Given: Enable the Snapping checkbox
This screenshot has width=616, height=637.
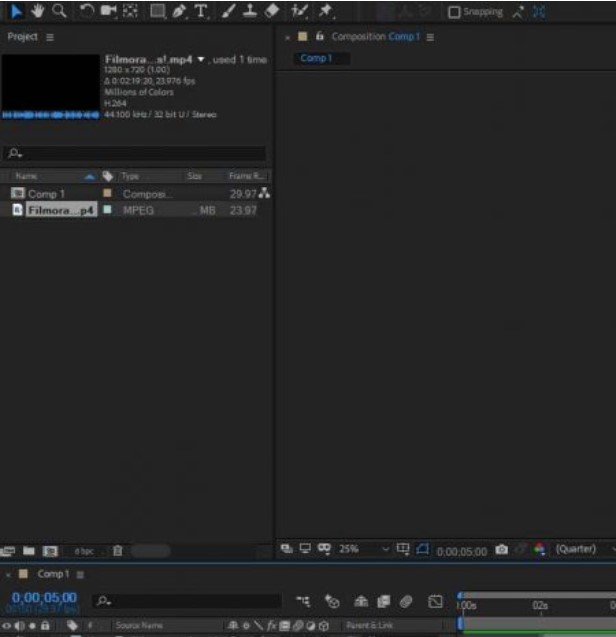Looking at the screenshot, I should tap(455, 12).
